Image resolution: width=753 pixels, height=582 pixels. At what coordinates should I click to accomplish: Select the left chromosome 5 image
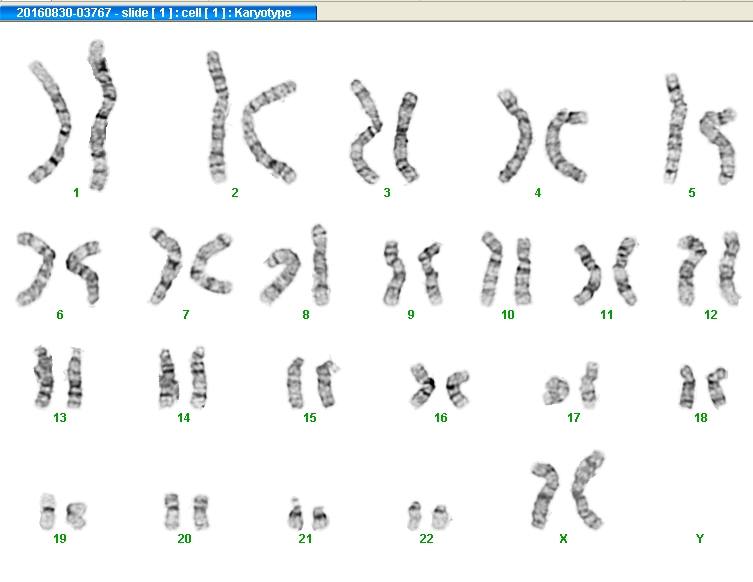[x=675, y=130]
